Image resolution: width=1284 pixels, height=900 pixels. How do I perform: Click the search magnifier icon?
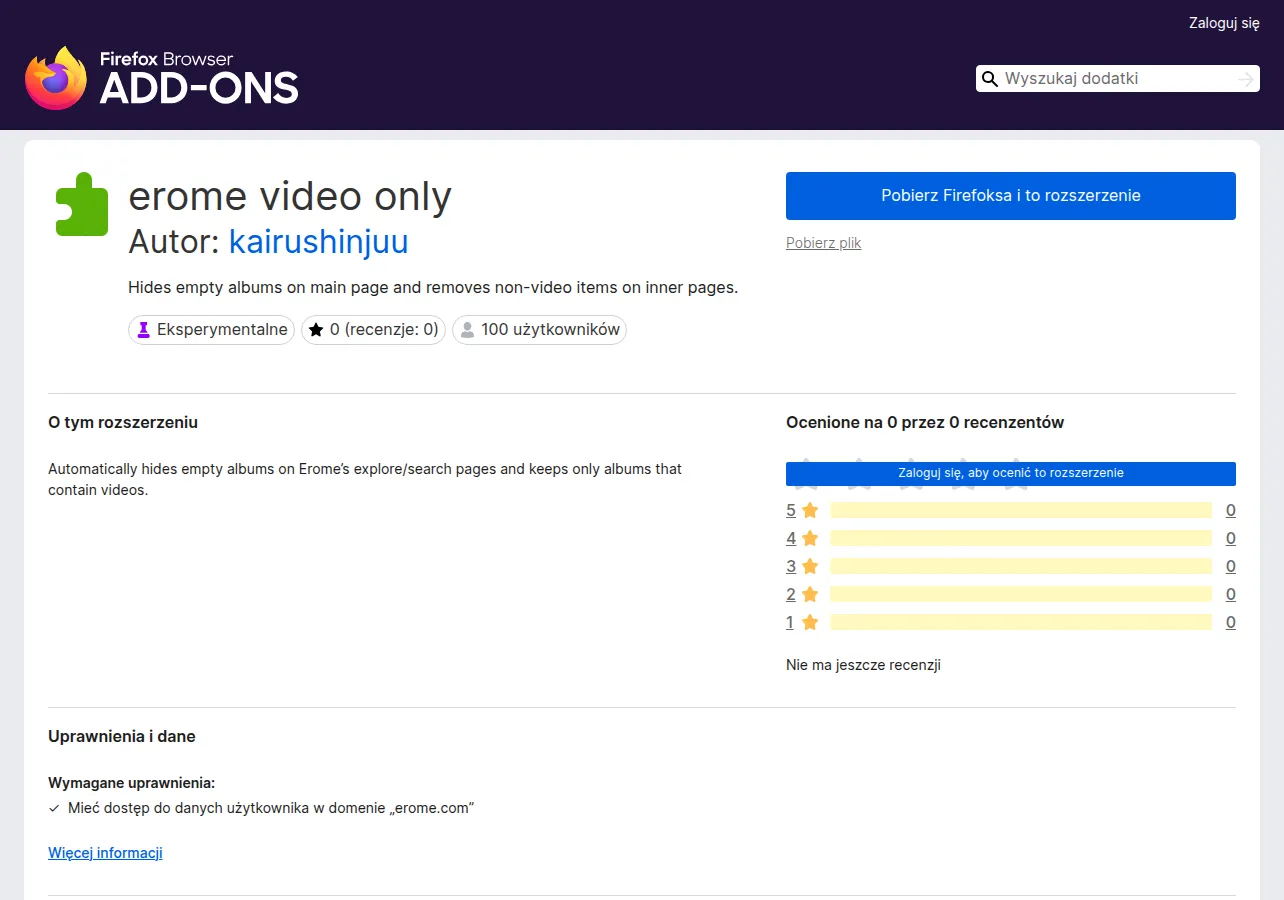coord(990,79)
